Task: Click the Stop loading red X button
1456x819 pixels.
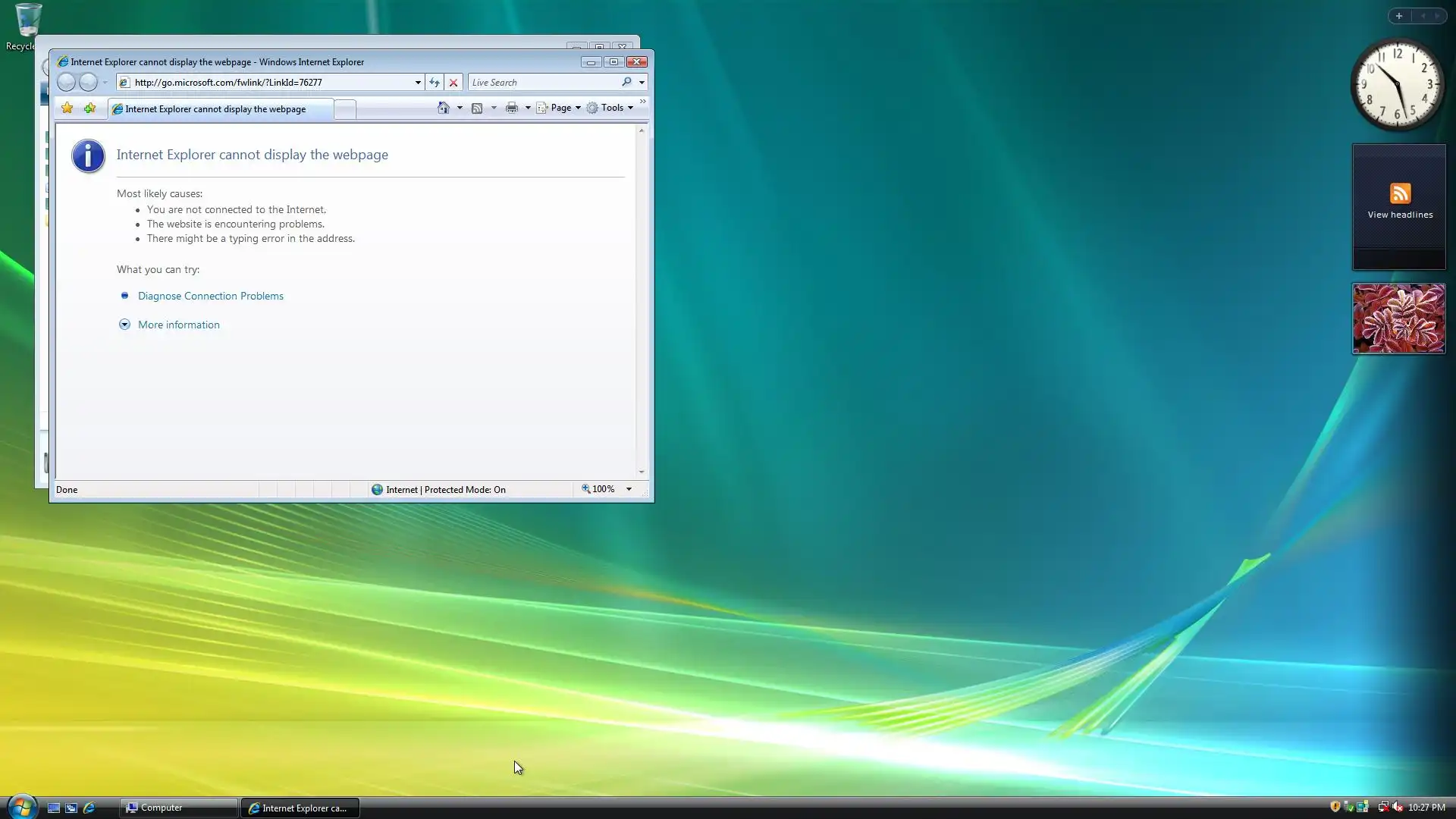Action: click(453, 83)
